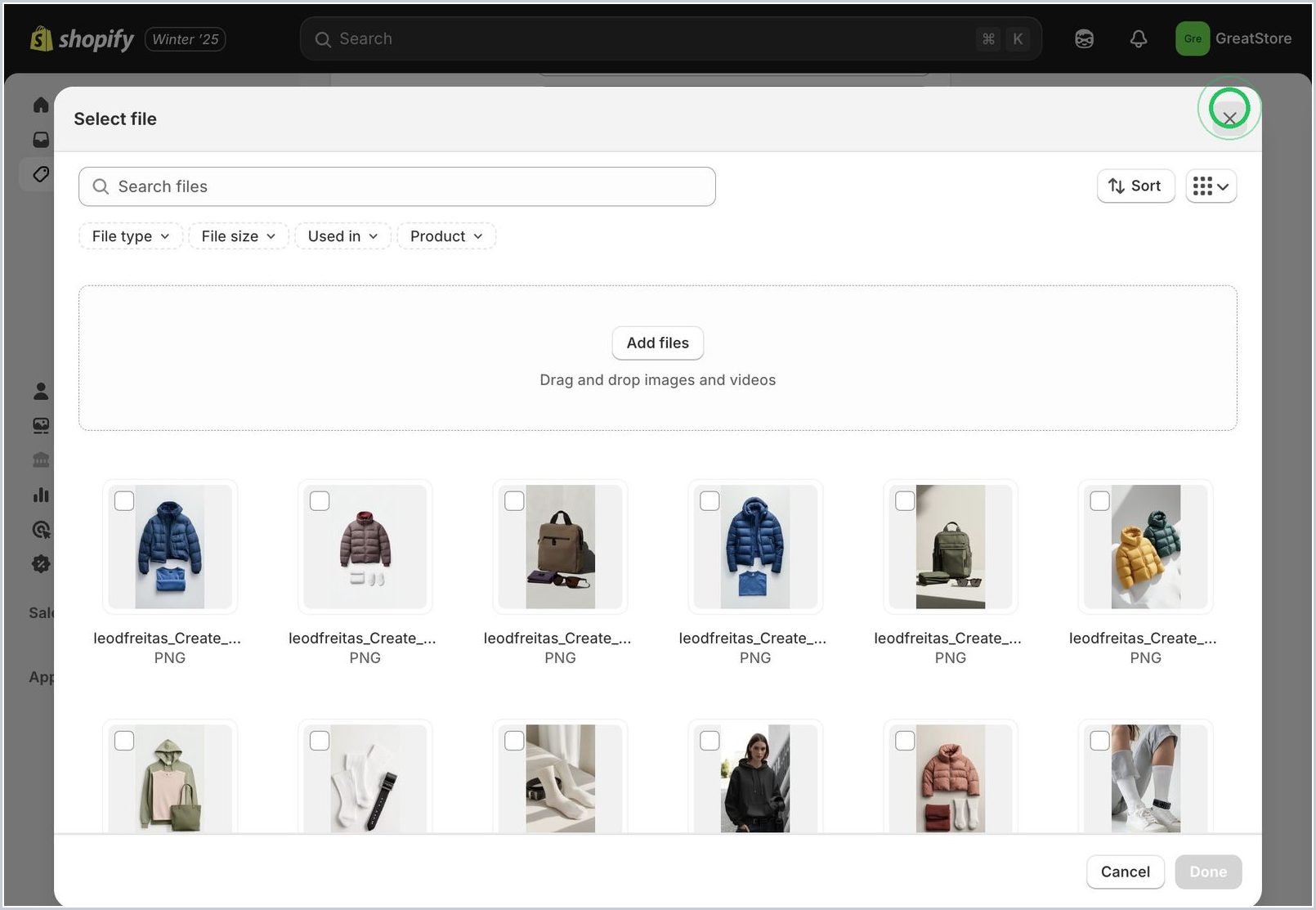Check the legs in white socks image
This screenshot has width=1316, height=910.
pyautogui.click(x=1100, y=741)
